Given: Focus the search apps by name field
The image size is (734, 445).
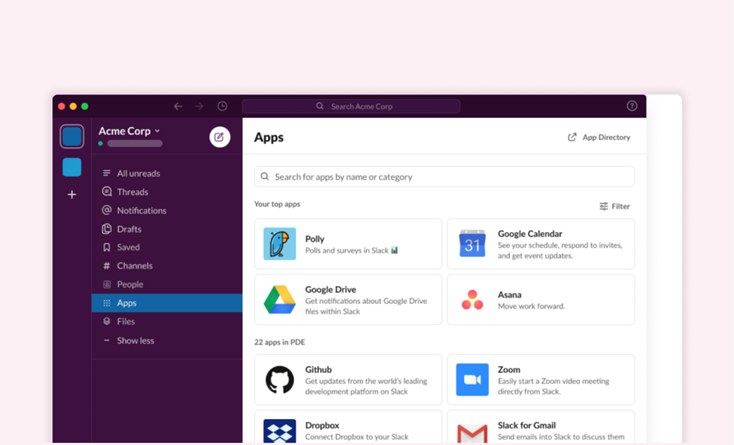Looking at the screenshot, I should [x=444, y=177].
